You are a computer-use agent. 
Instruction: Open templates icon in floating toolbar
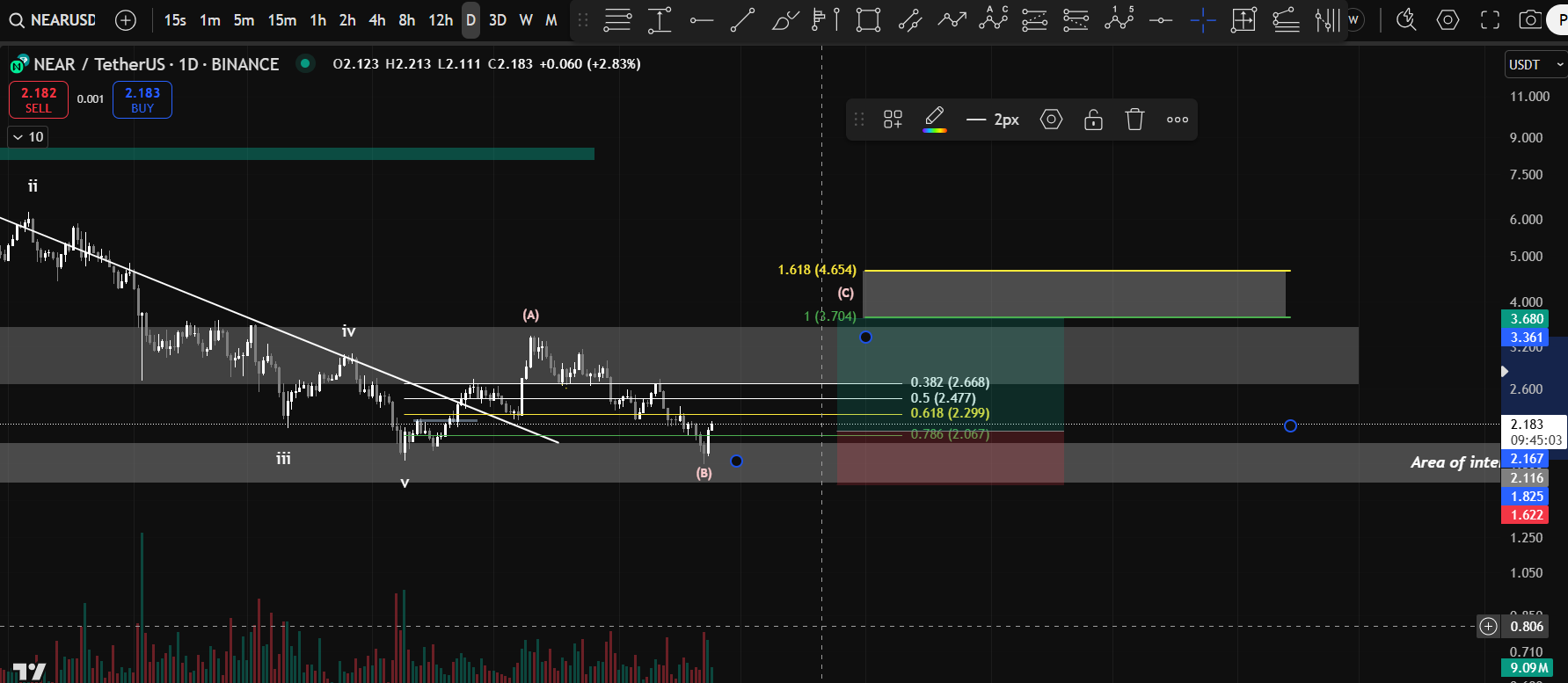click(x=893, y=120)
